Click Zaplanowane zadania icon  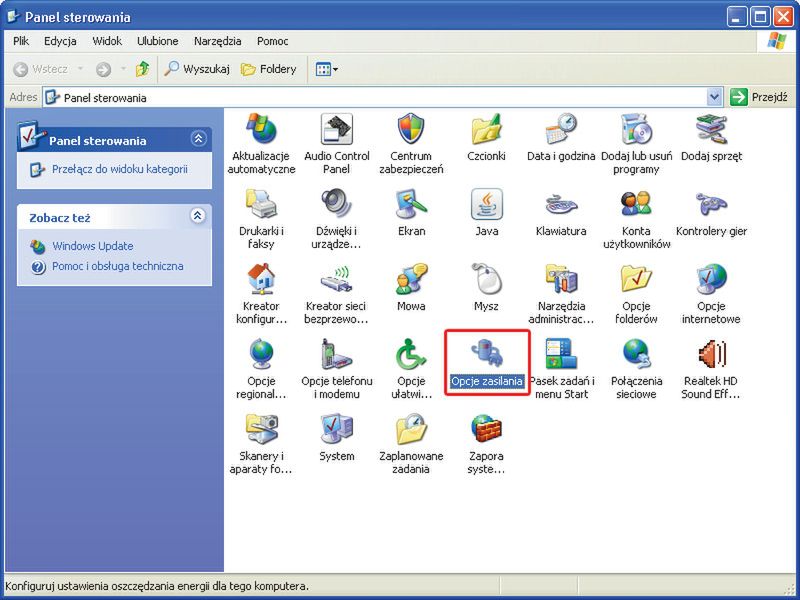(x=411, y=429)
